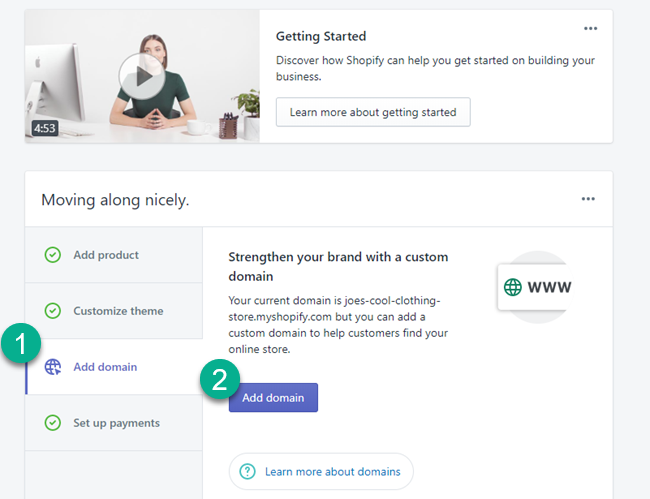Click the Add product green checkmark

point(52,255)
